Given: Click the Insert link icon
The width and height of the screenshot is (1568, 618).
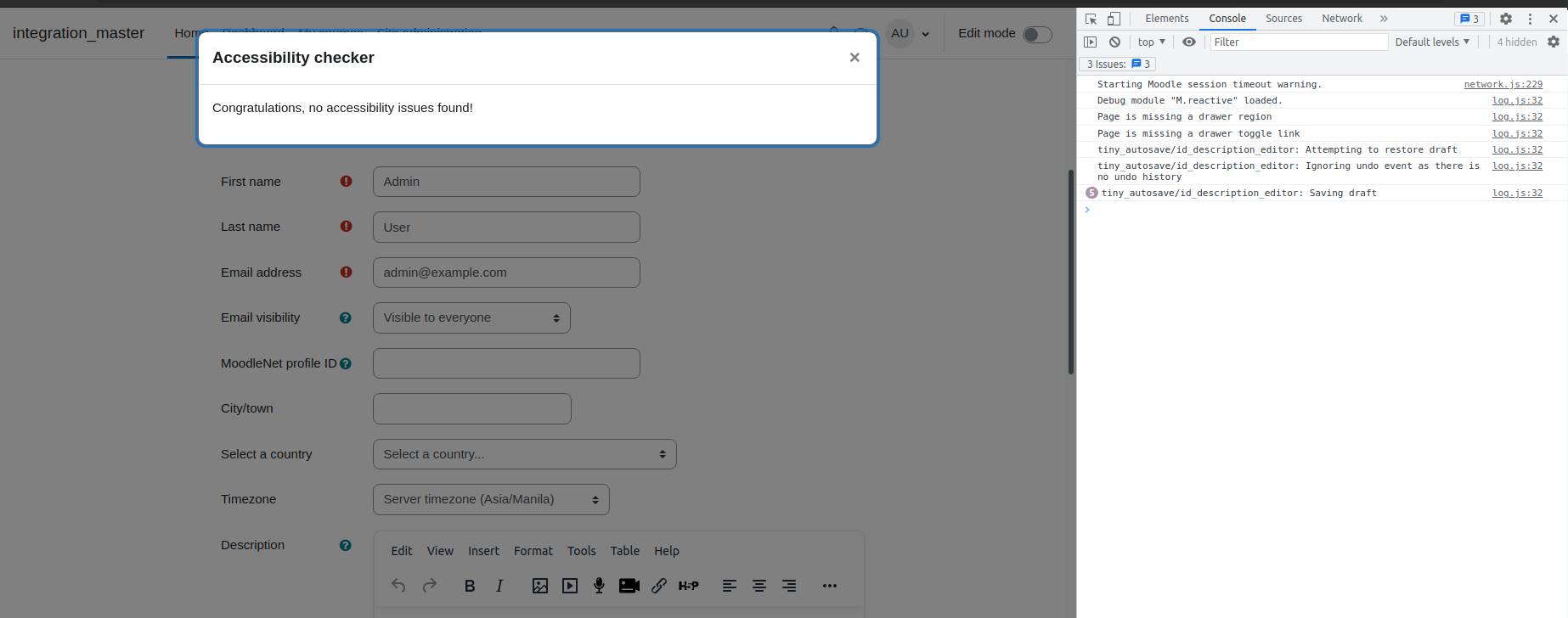Looking at the screenshot, I should [x=659, y=586].
